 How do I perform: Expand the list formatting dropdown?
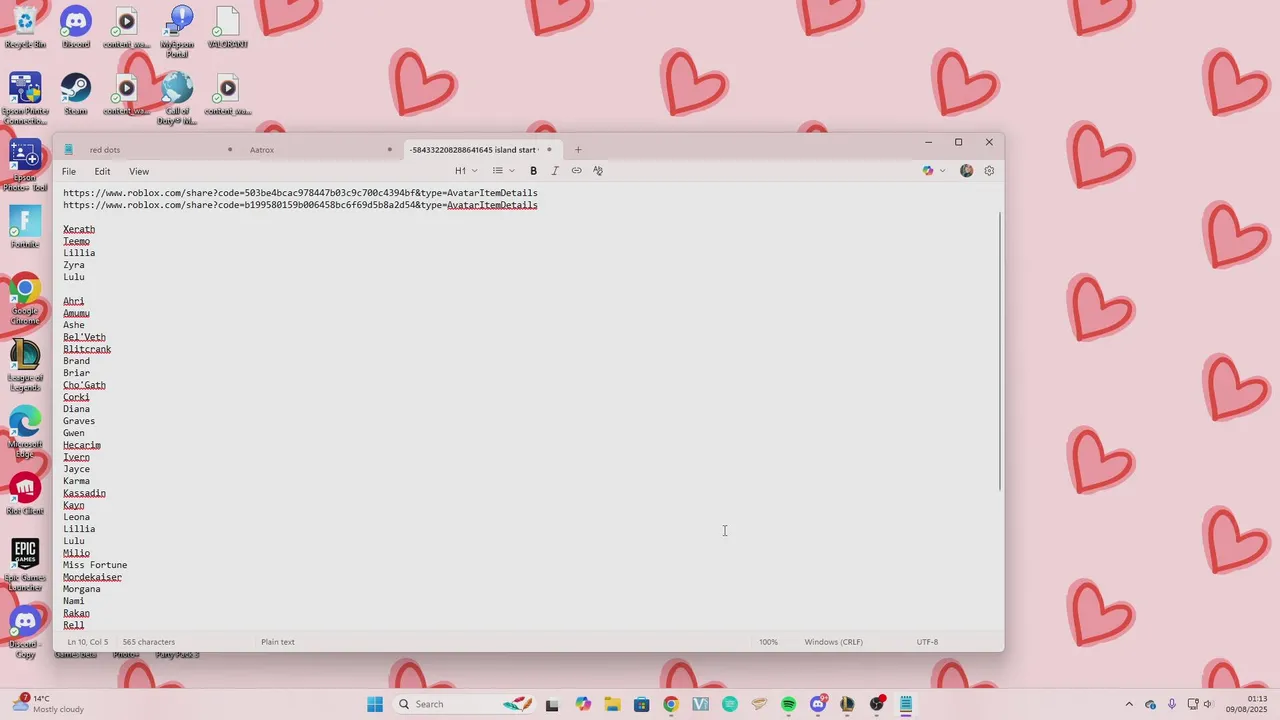pyautogui.click(x=503, y=171)
